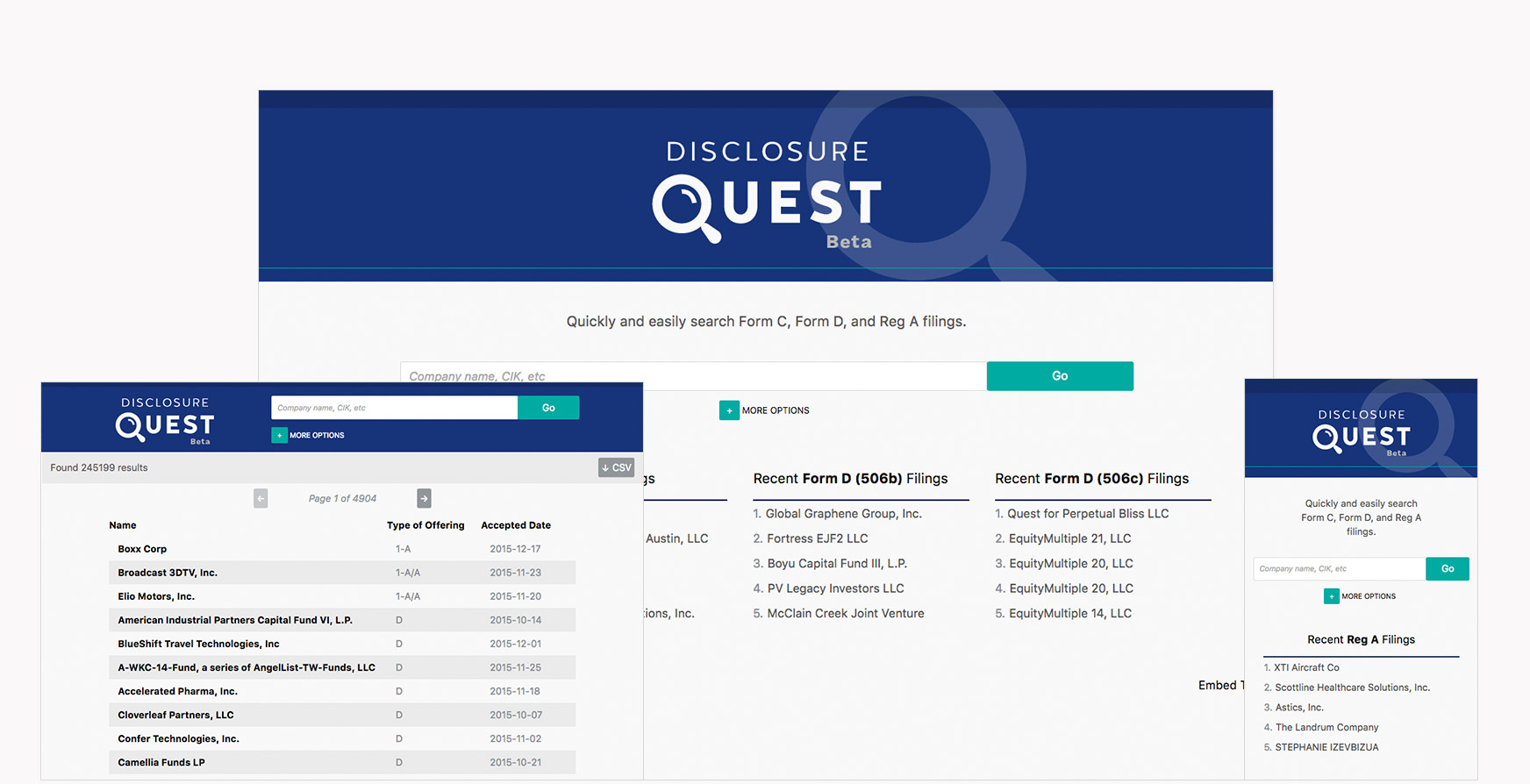The width and height of the screenshot is (1530, 784).
Task: Click Recent Form D (506c) Filings heading
Action: tap(1092, 479)
